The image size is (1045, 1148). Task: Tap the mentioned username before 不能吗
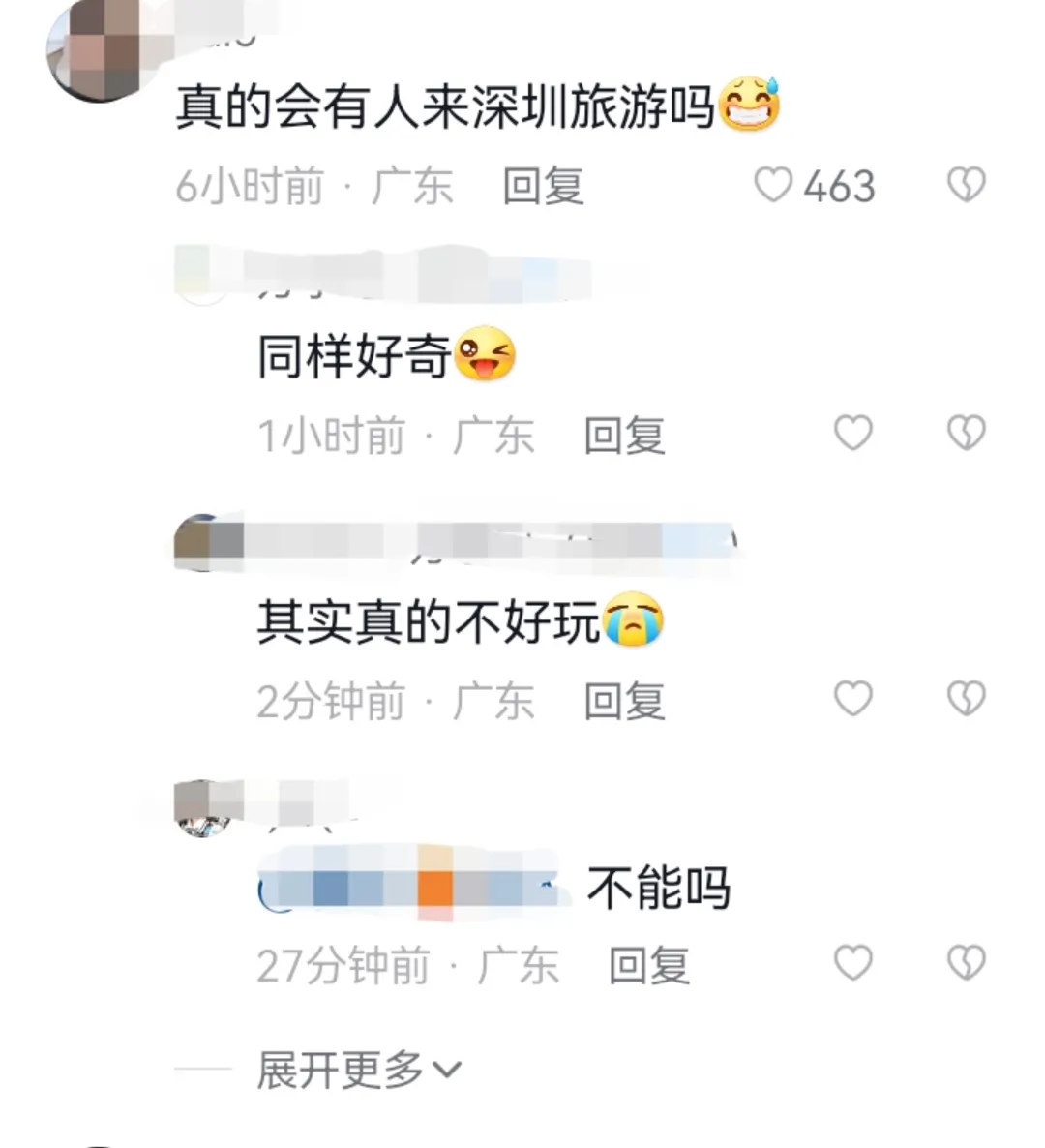[x=416, y=888]
